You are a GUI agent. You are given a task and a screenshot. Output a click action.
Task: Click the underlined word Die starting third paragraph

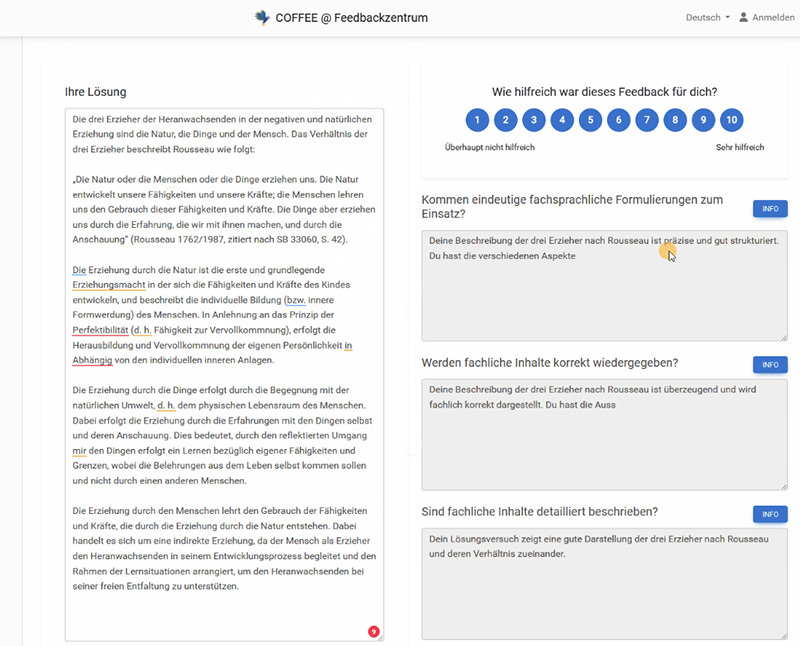click(79, 270)
